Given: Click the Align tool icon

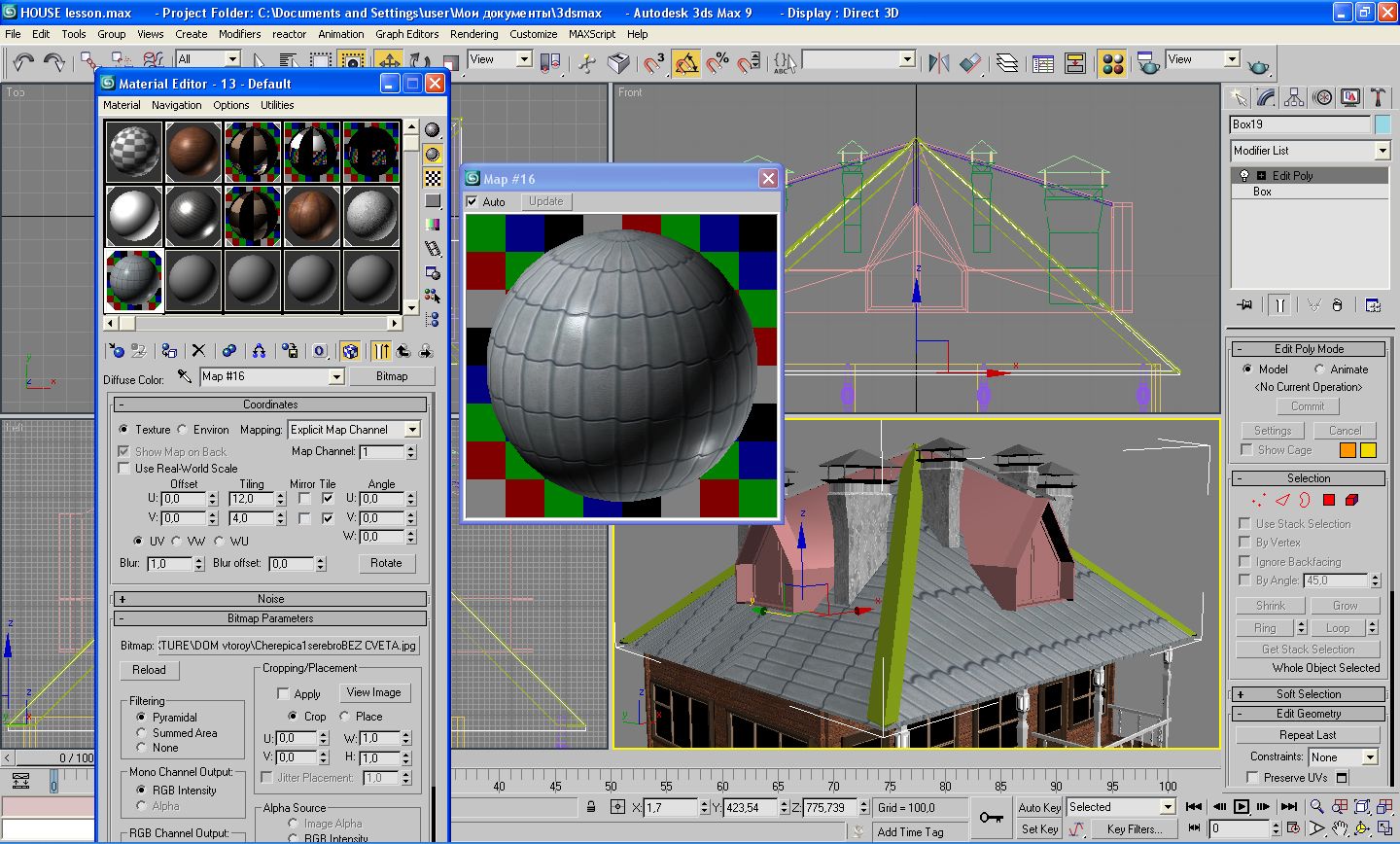Looking at the screenshot, I should tap(970, 63).
